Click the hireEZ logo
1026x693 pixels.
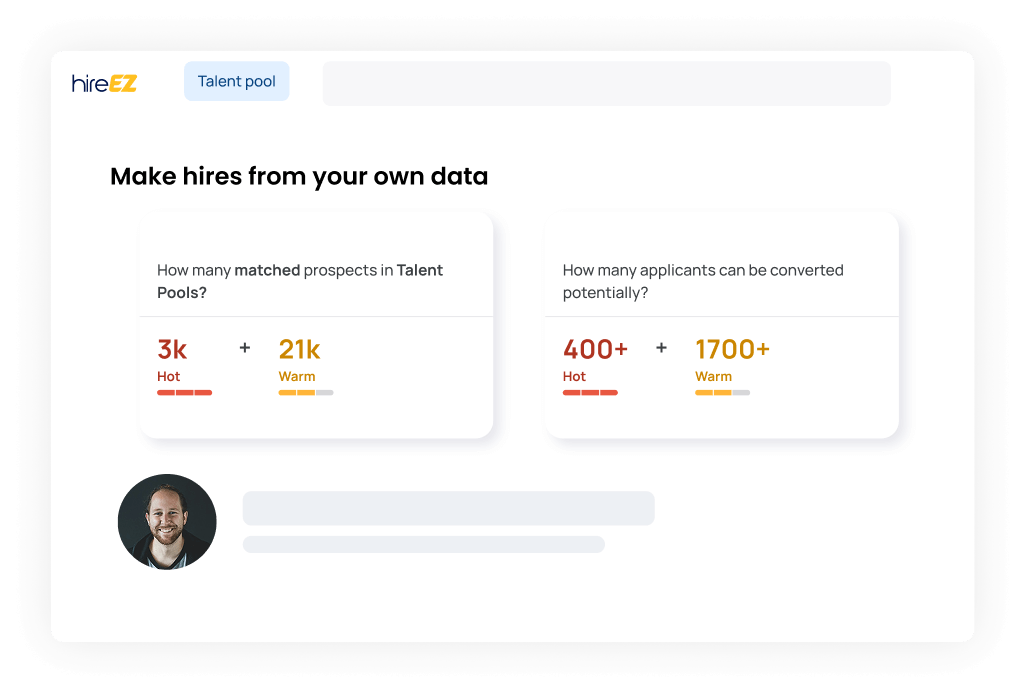(x=104, y=83)
